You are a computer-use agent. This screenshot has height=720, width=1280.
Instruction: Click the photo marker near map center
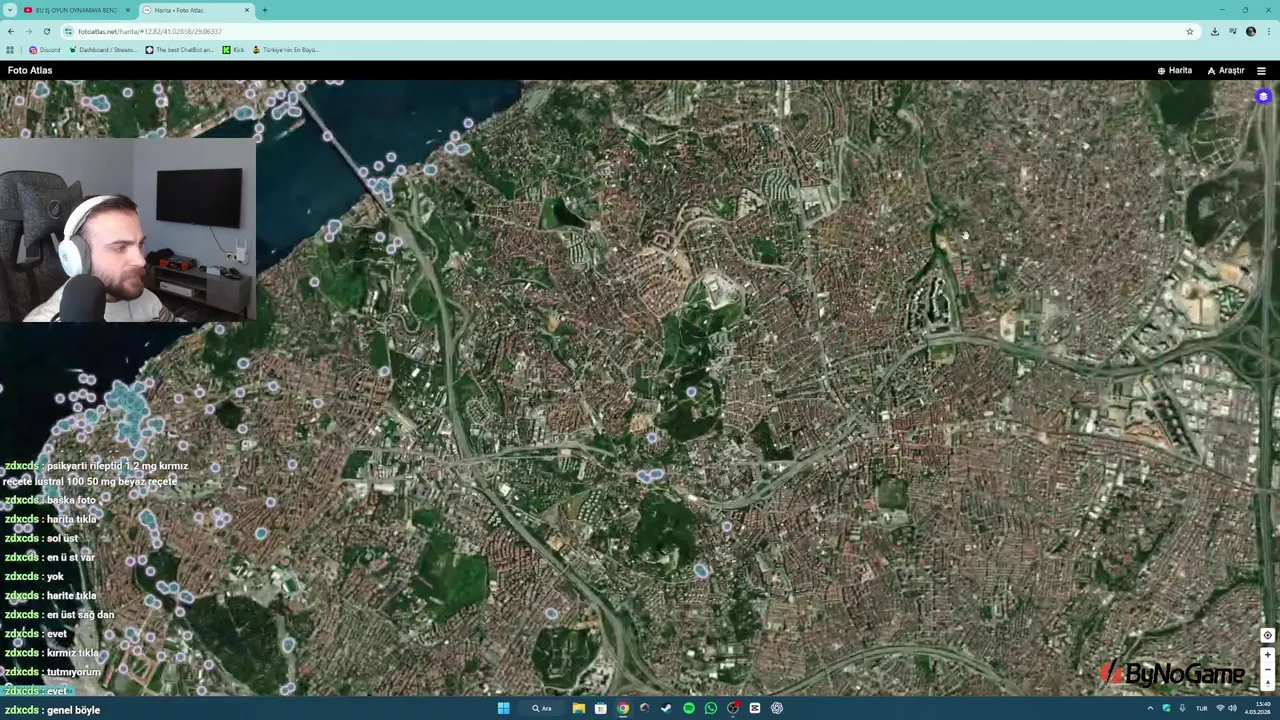pyautogui.click(x=691, y=393)
